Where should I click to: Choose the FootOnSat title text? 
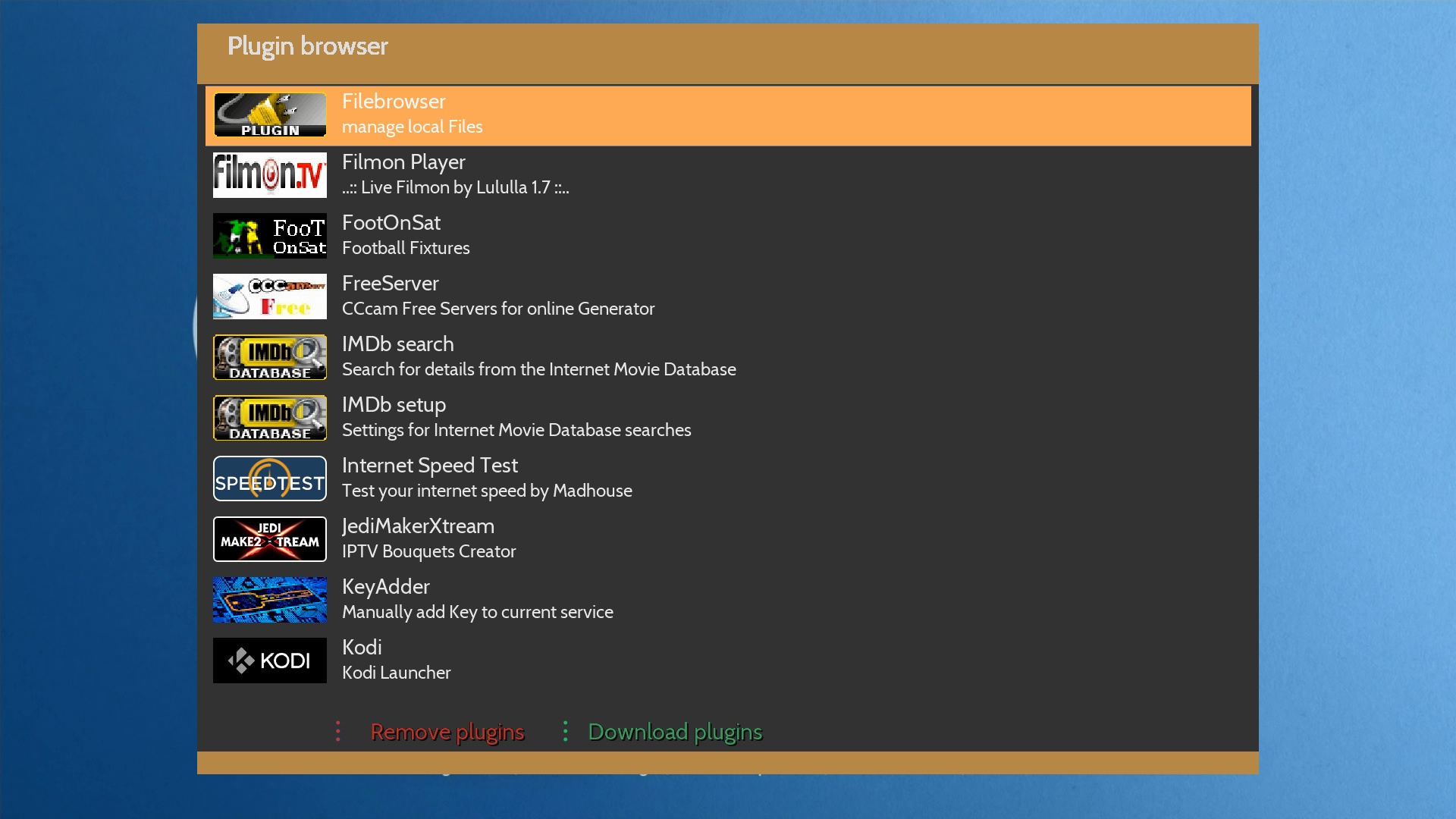[x=391, y=223]
